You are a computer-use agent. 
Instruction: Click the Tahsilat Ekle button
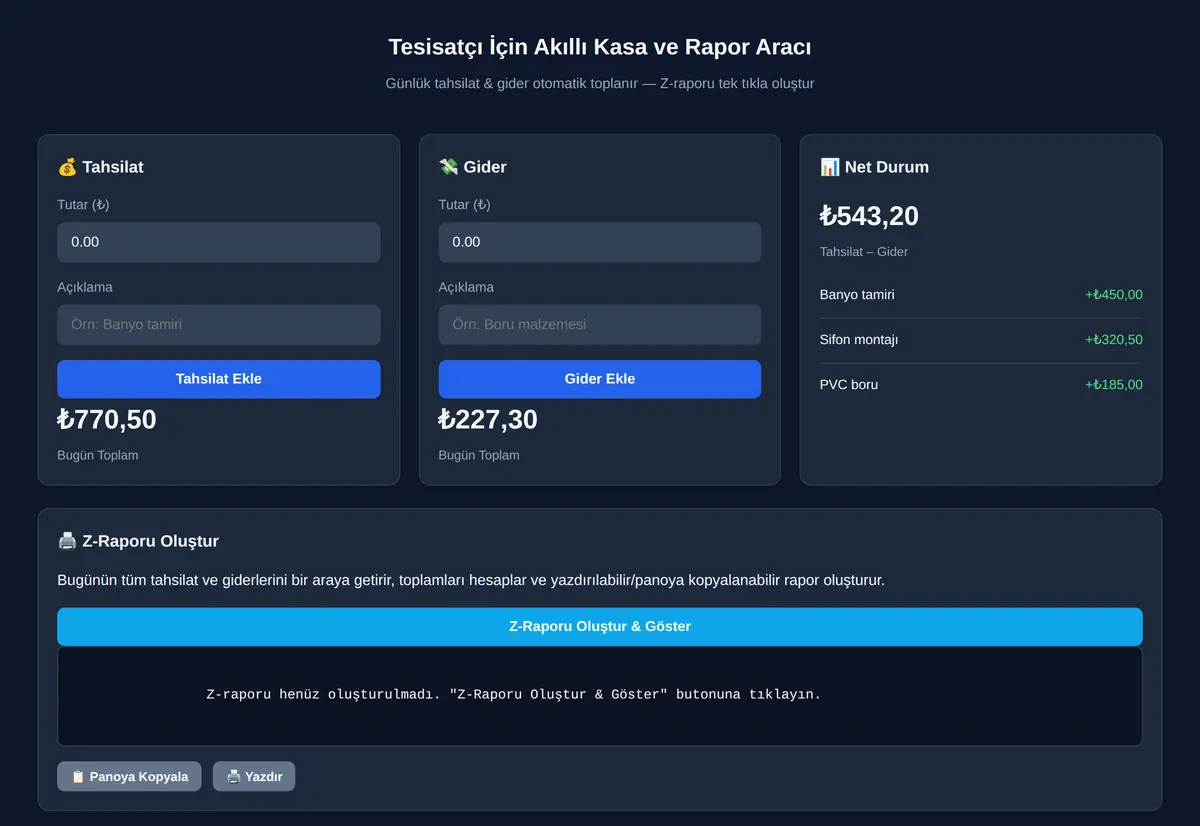[x=218, y=379]
